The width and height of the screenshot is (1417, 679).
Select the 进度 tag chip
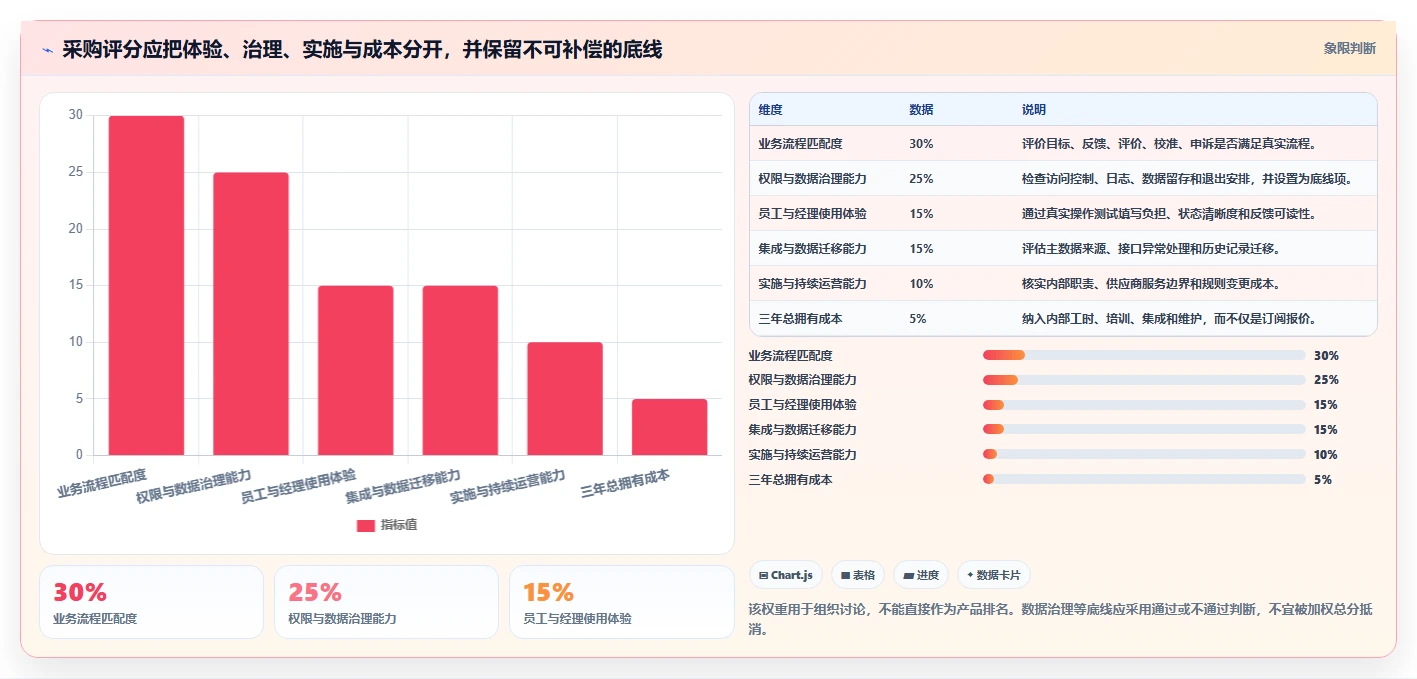point(921,575)
